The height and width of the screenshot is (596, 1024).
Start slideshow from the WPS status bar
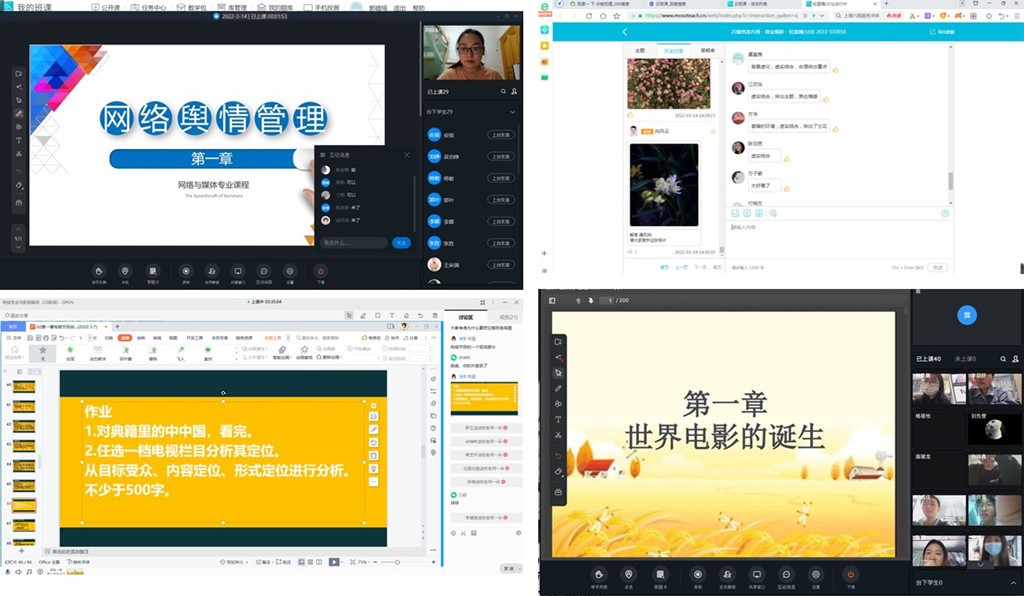(334, 562)
